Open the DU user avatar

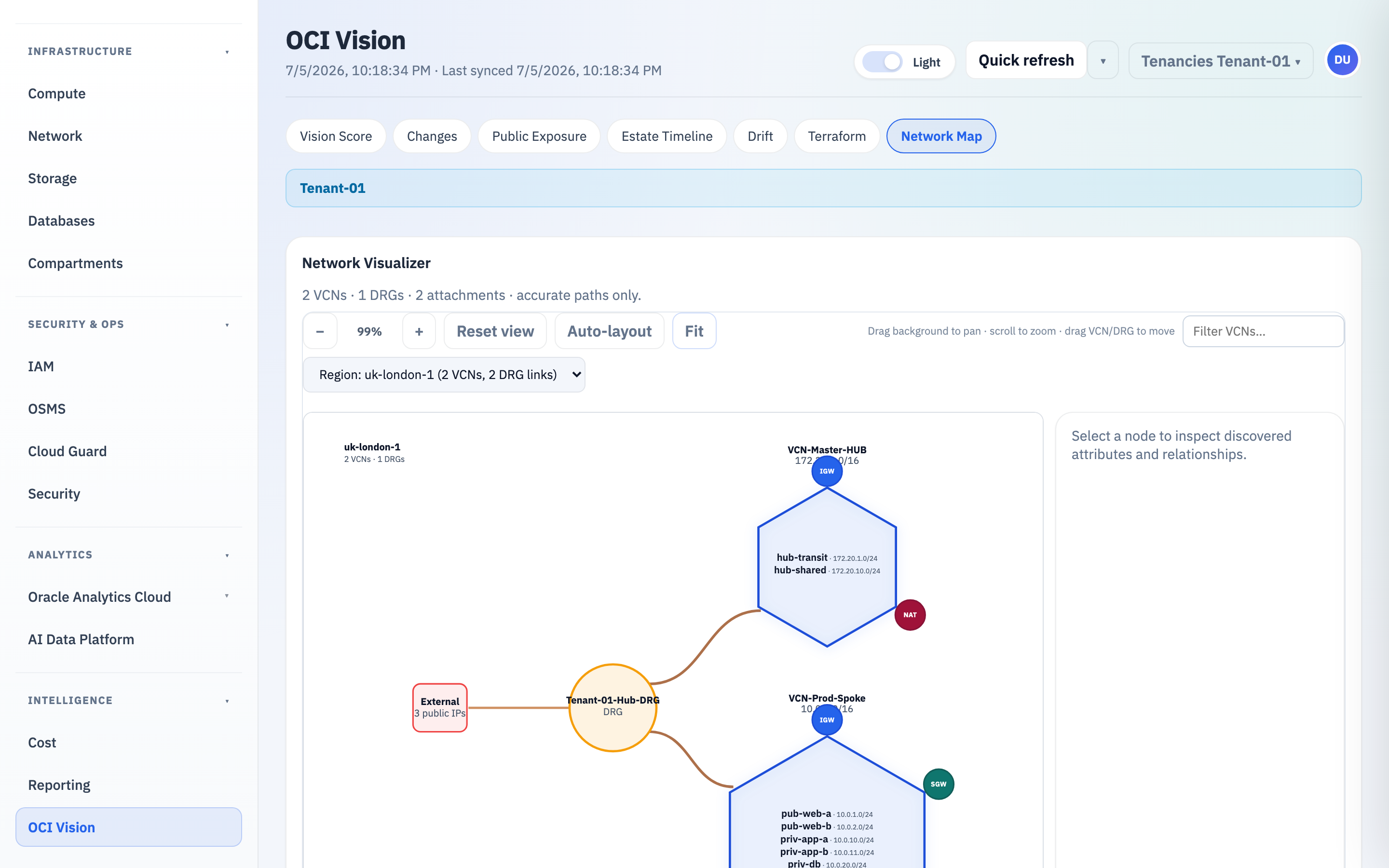point(1342,60)
